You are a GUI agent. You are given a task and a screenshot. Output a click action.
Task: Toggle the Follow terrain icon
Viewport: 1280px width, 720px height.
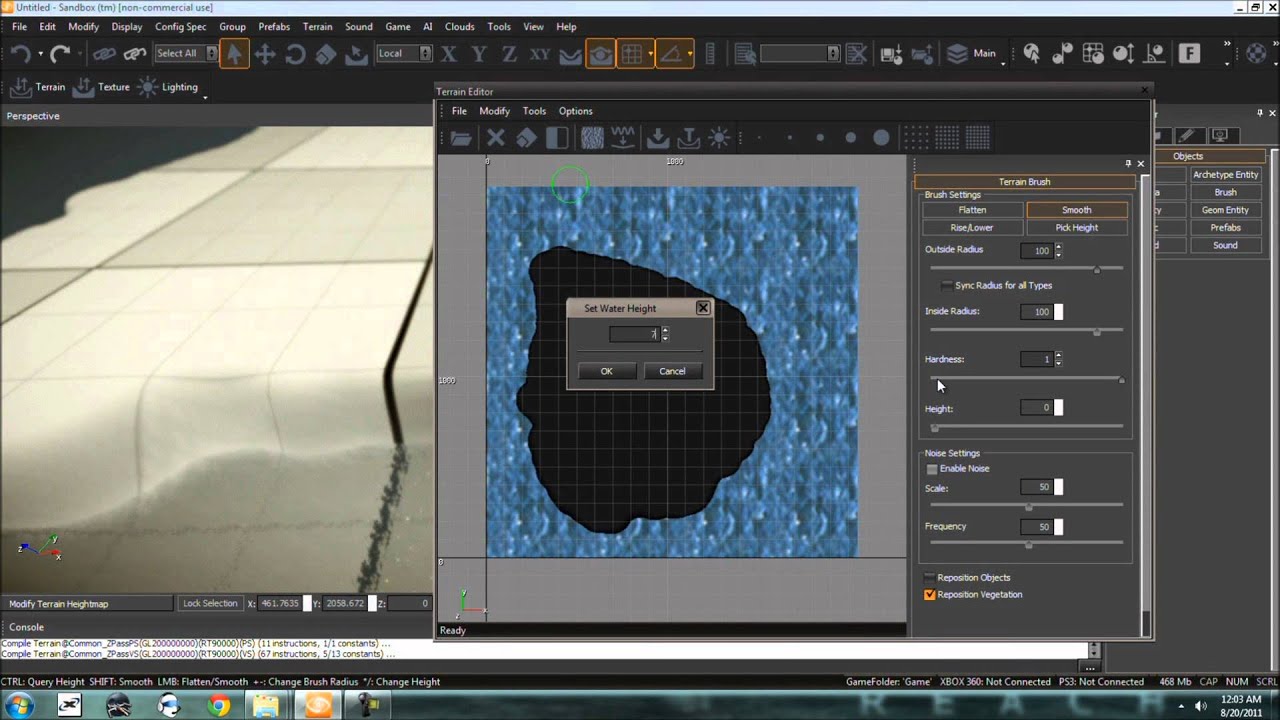[570, 54]
